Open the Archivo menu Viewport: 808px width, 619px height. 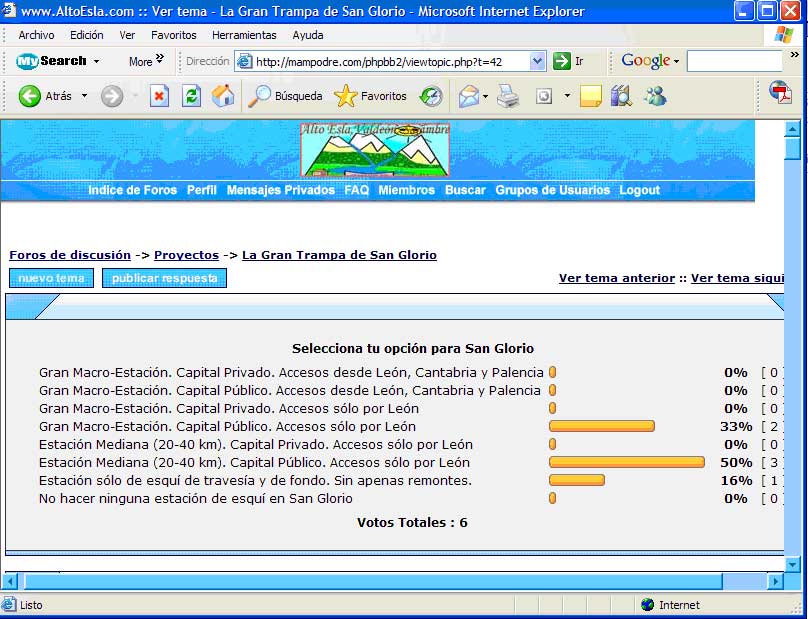(36, 35)
